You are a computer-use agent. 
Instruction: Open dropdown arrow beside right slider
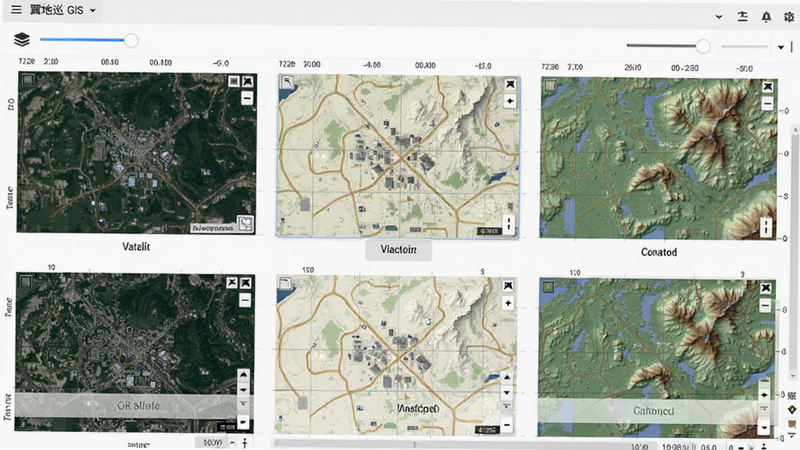(781, 47)
